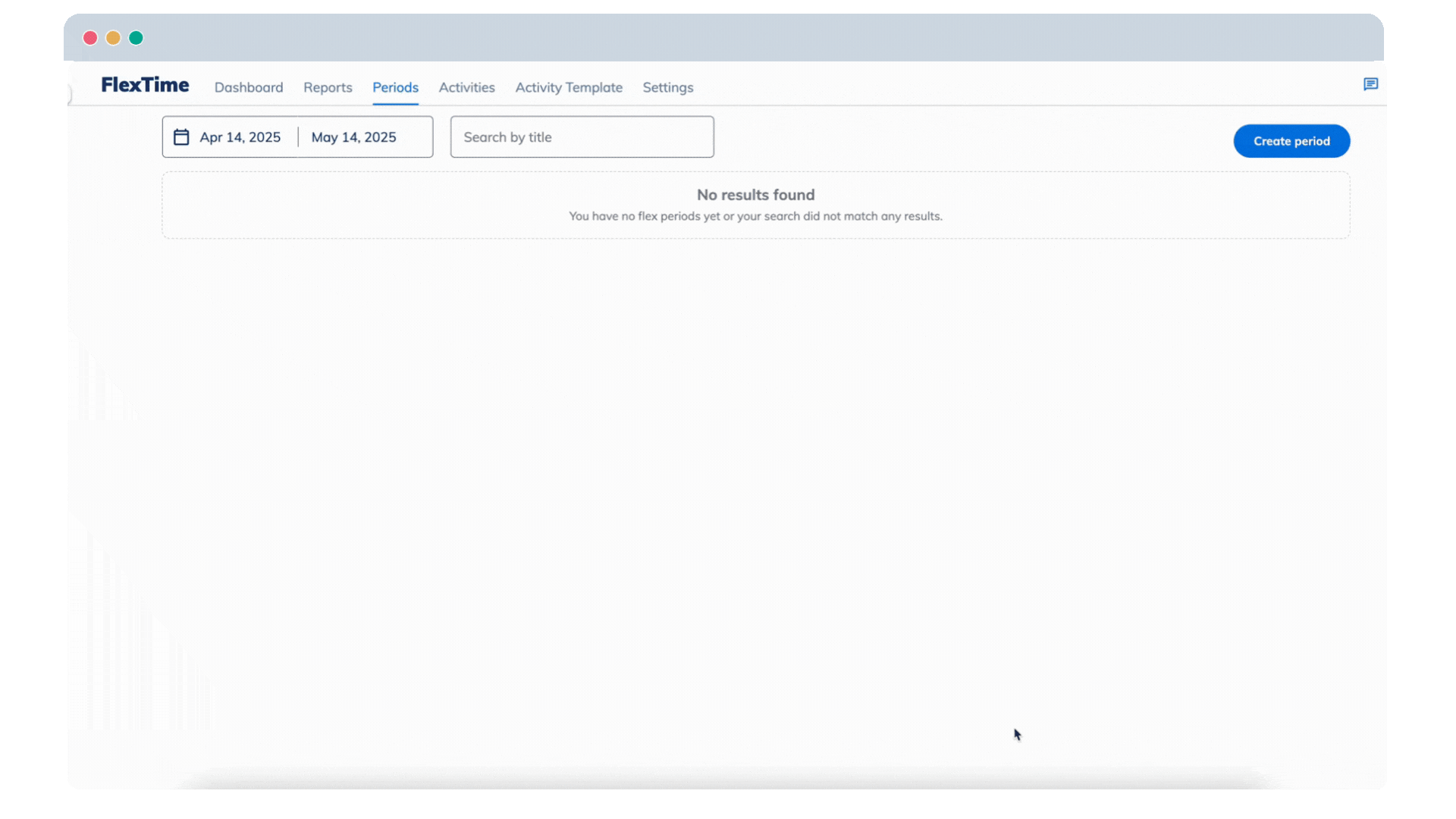Open the date range selector box
This screenshot has width=1456, height=819.
tap(297, 136)
